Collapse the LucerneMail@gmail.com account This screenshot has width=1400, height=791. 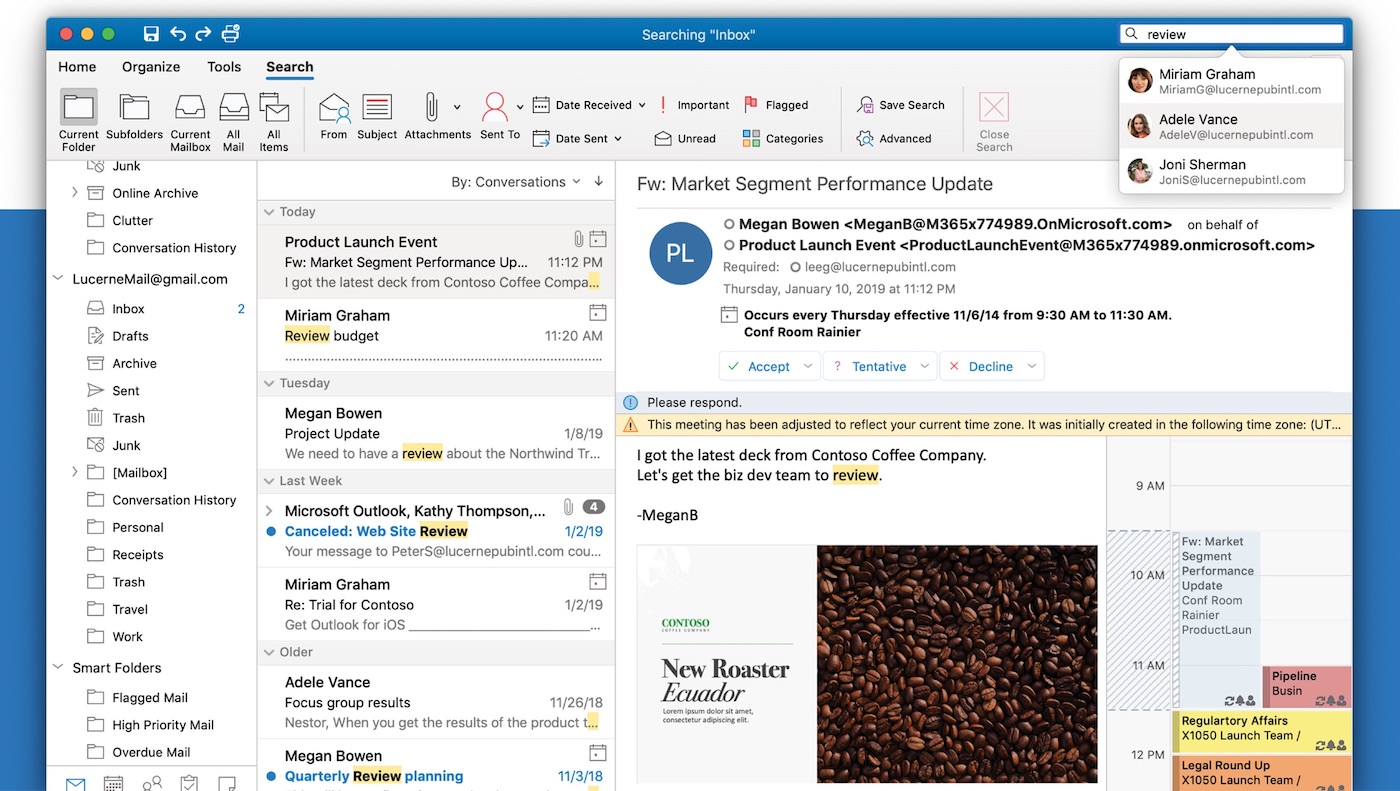click(x=57, y=279)
